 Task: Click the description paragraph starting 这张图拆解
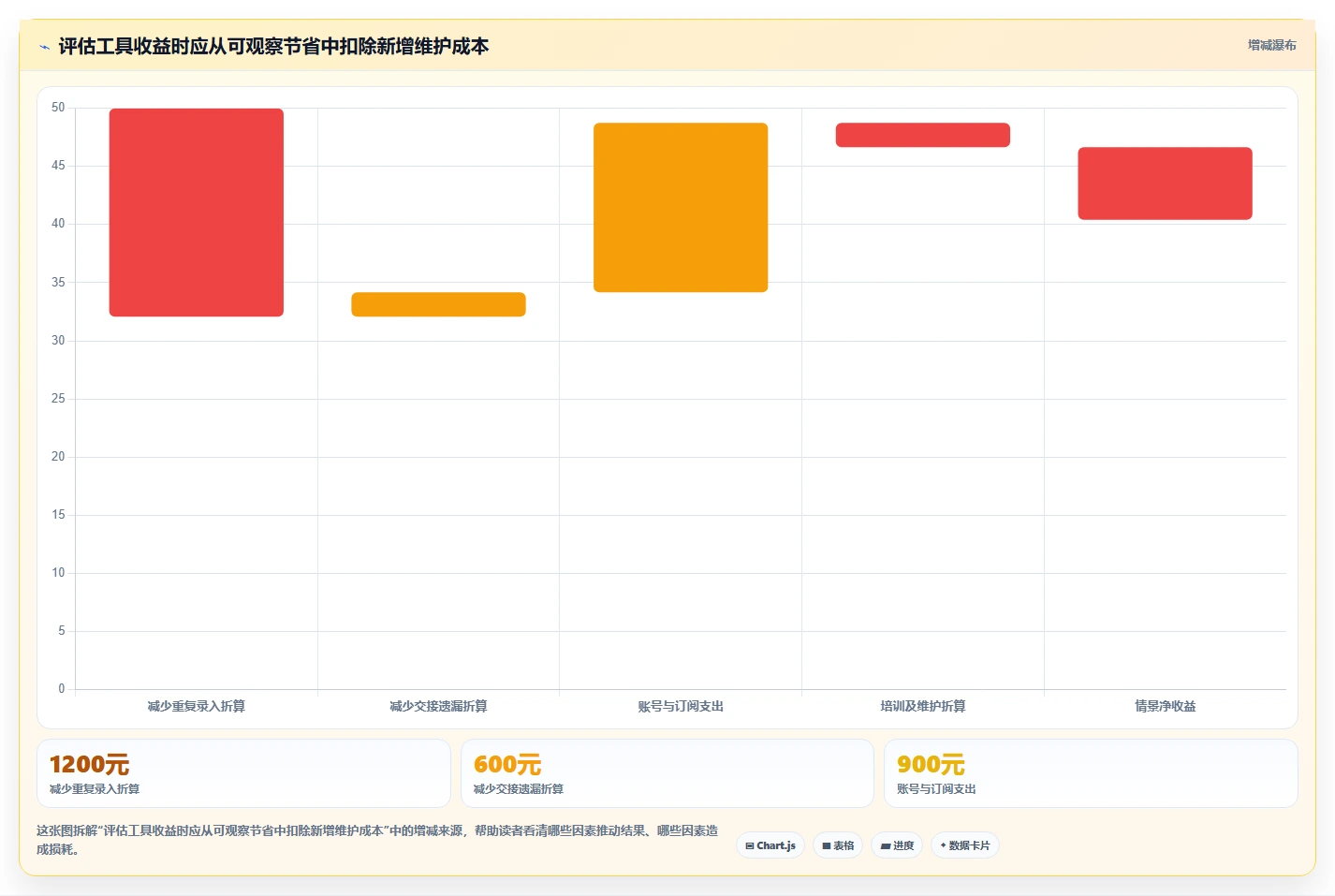tap(377, 840)
